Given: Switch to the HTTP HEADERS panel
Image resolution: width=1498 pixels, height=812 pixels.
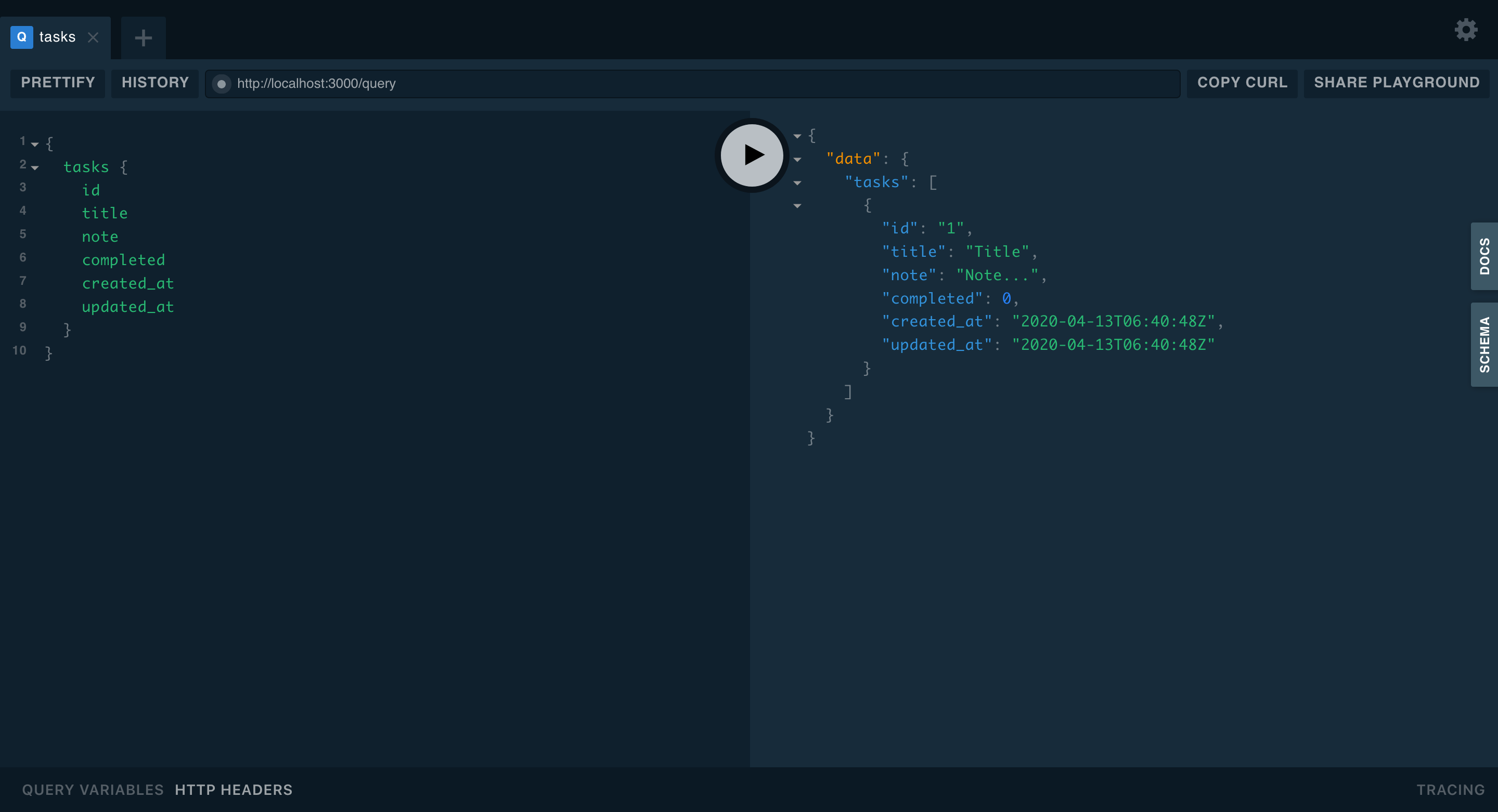Looking at the screenshot, I should tap(233, 789).
